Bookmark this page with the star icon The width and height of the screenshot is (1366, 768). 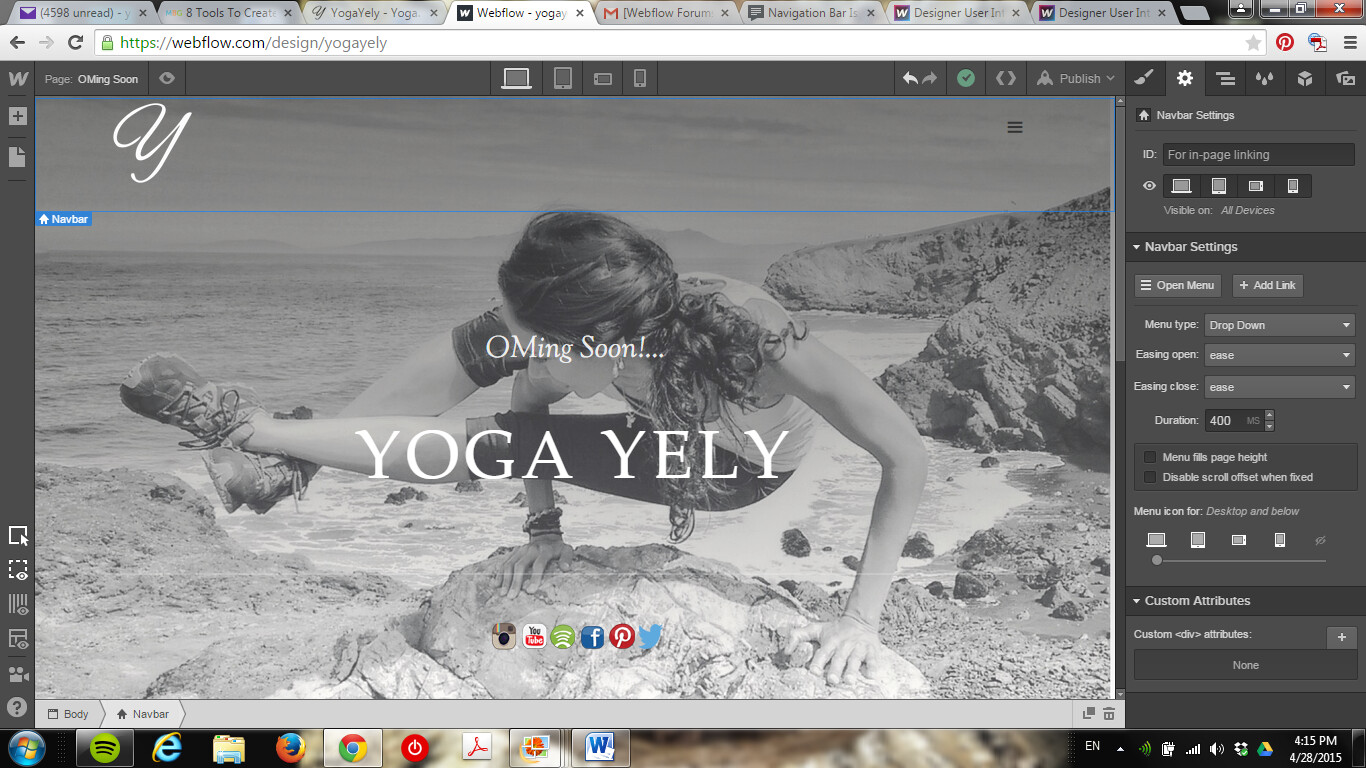1253,43
